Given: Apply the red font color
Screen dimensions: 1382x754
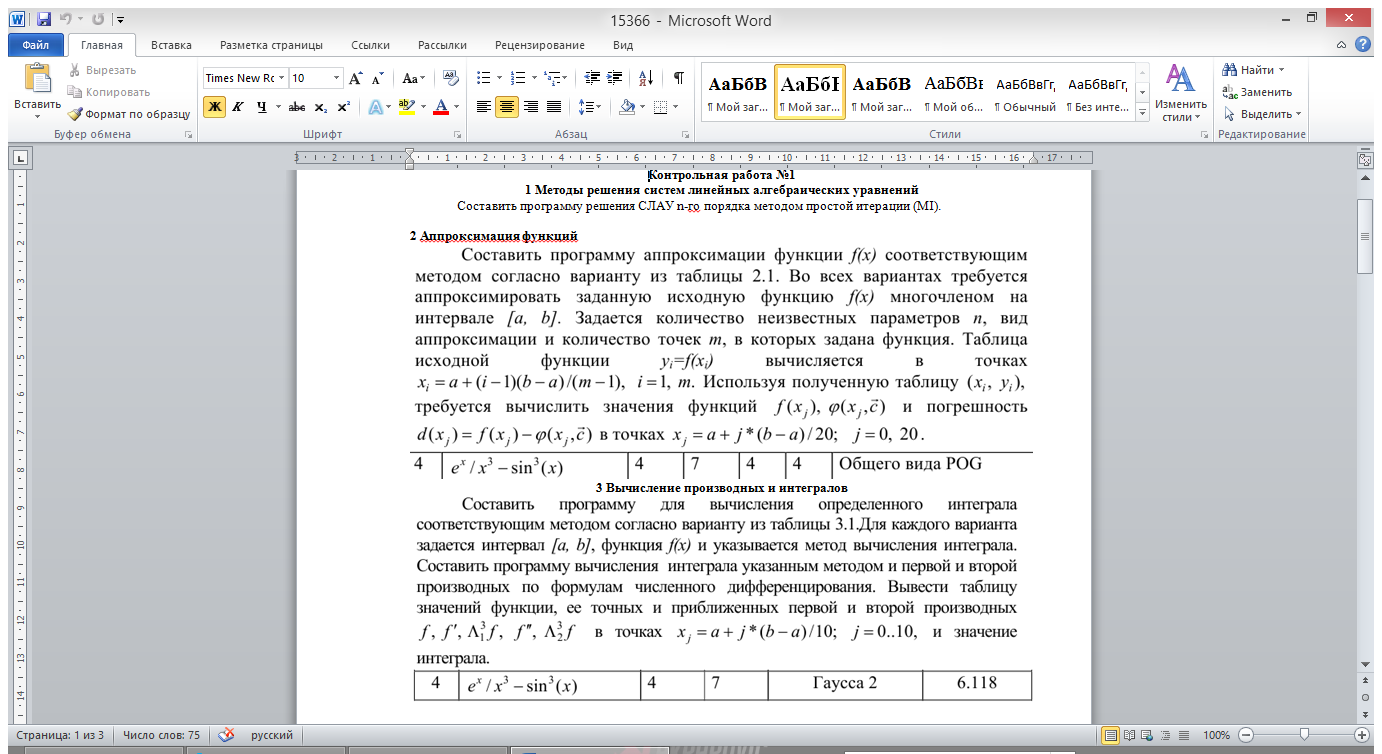Looking at the screenshot, I should (x=441, y=107).
